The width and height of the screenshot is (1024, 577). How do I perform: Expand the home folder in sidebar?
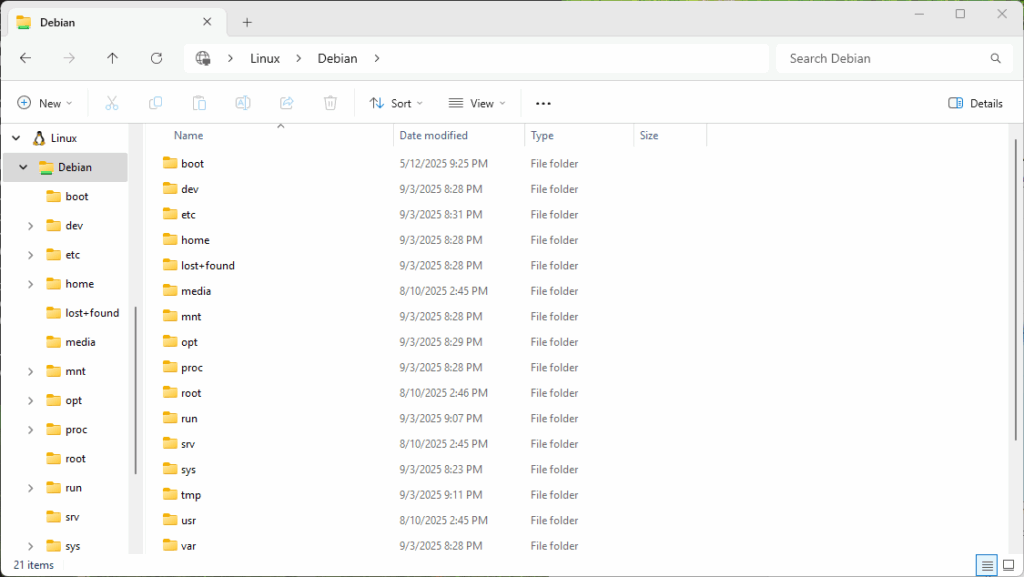click(30, 284)
